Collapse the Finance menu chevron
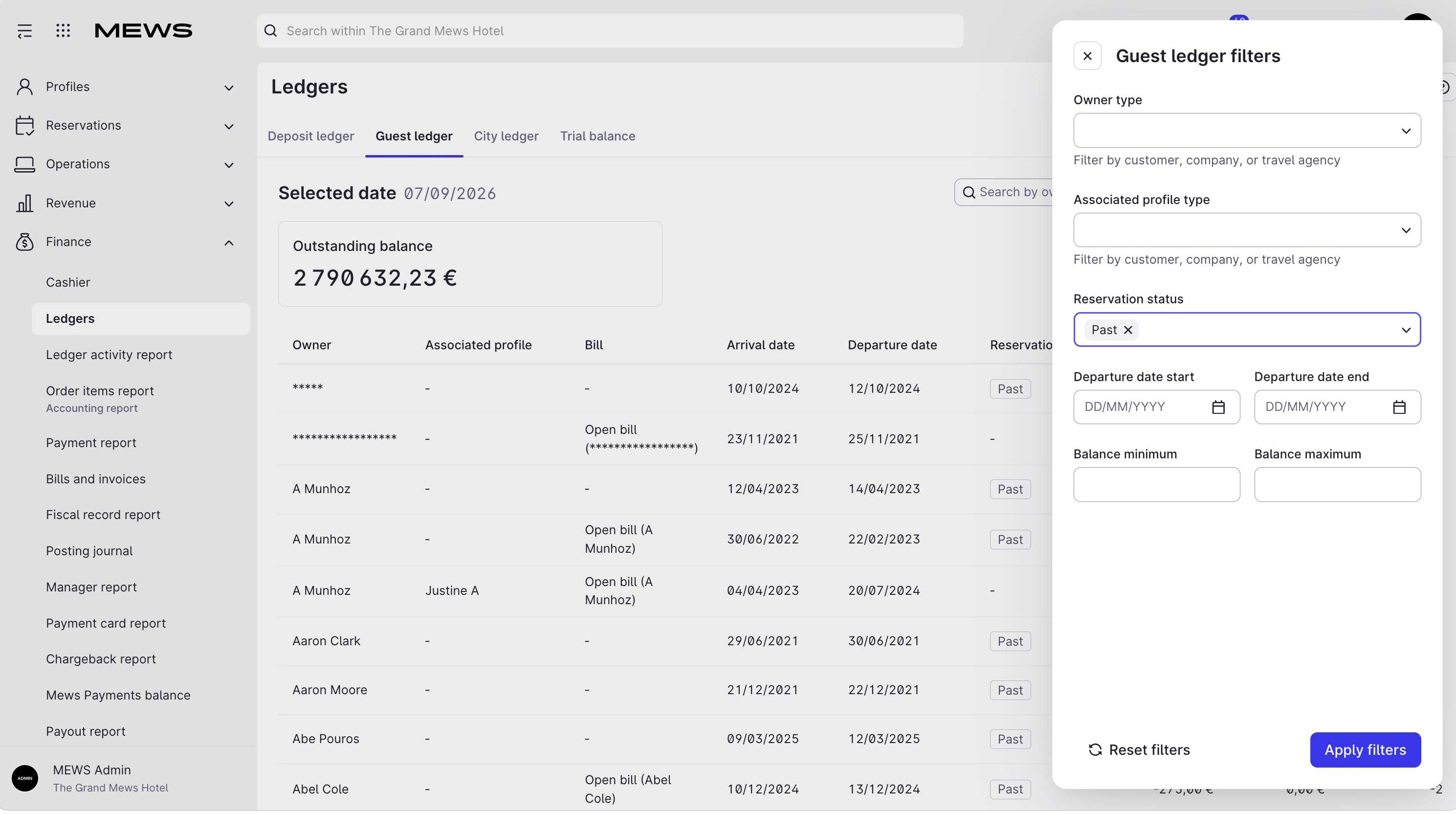The image size is (1456, 814). 229,243
